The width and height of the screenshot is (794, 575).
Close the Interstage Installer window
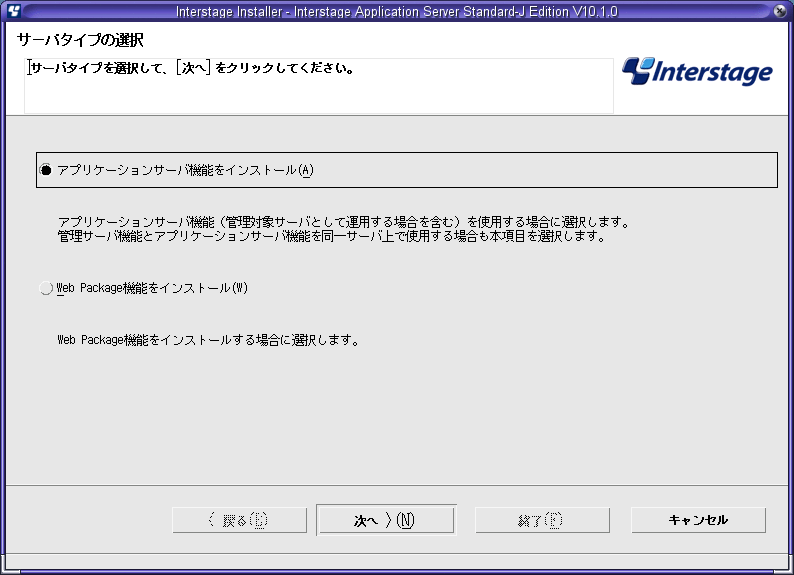pos(780,11)
